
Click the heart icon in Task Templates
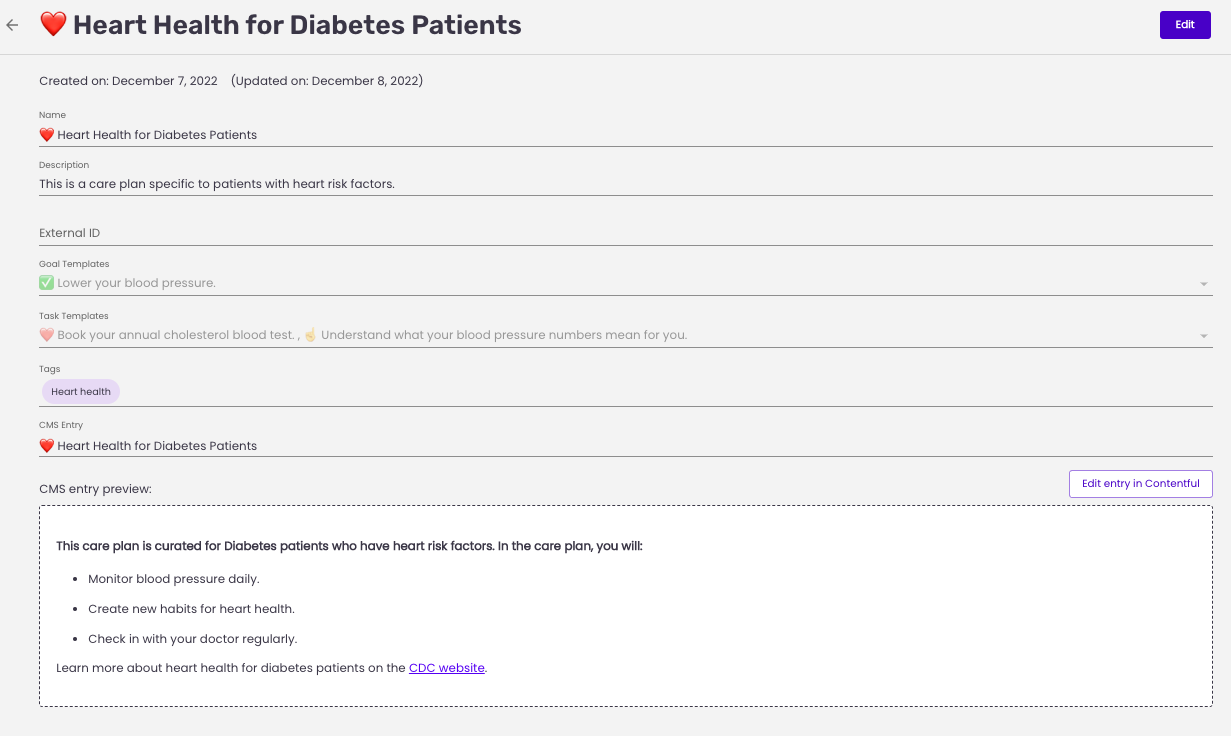click(47, 335)
